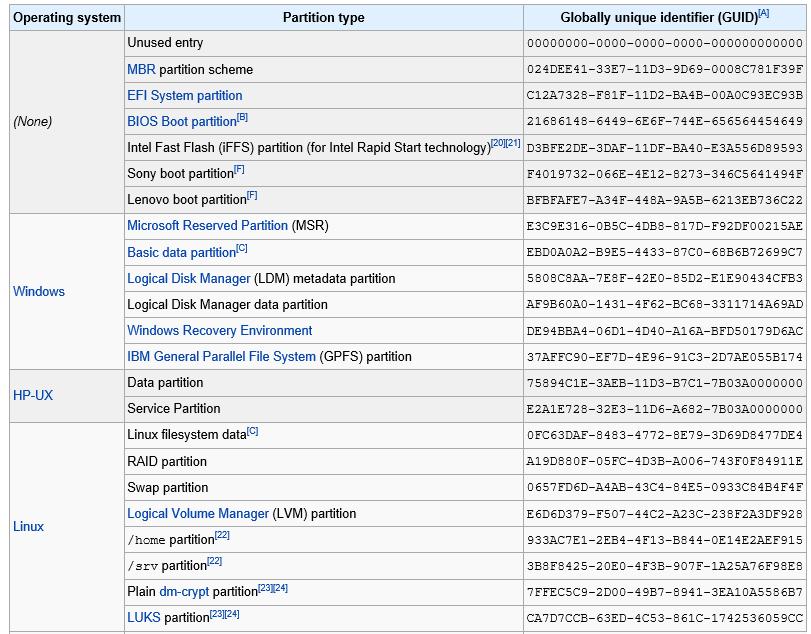Click footnote [F] beside Sony boot partition
This screenshot has height=634, width=811.
pos(239,169)
